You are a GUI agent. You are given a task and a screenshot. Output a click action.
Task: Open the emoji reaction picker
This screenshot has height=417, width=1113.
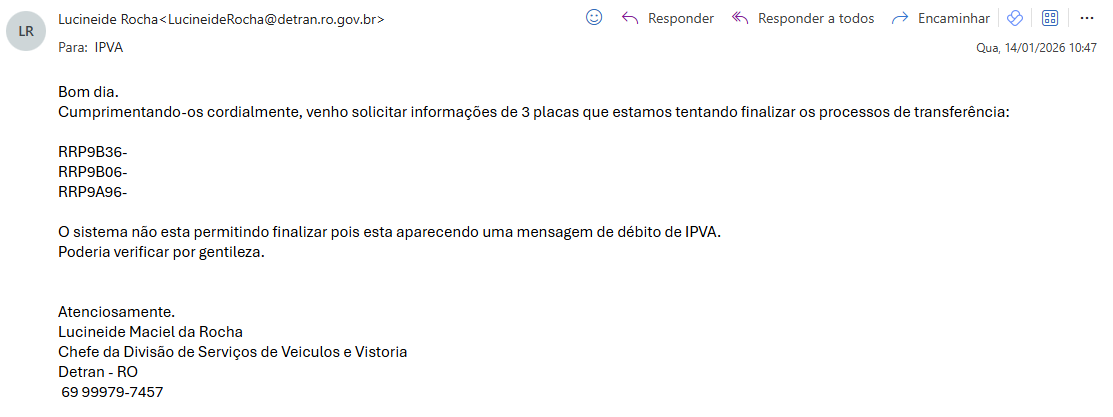tap(594, 18)
